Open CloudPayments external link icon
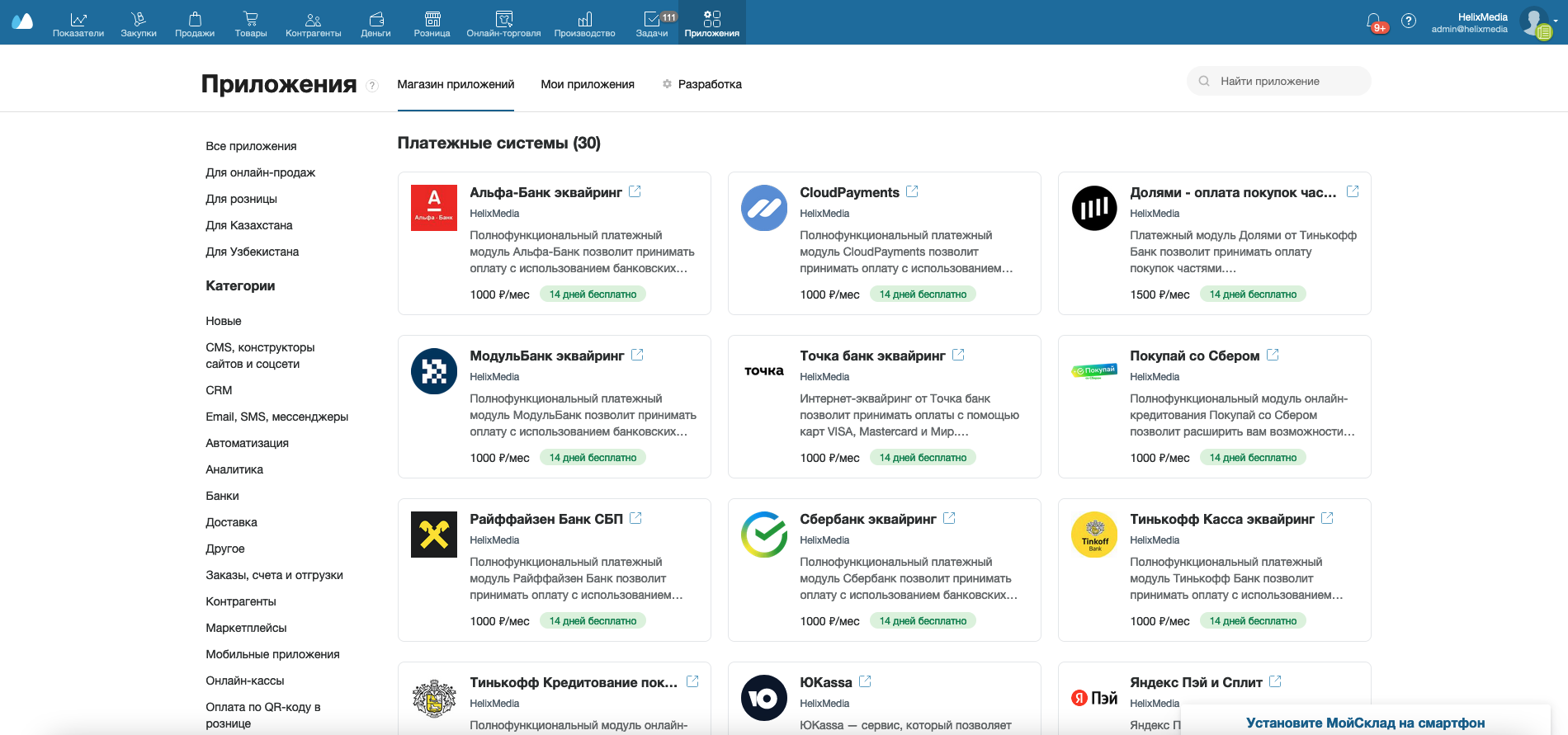 tap(912, 191)
